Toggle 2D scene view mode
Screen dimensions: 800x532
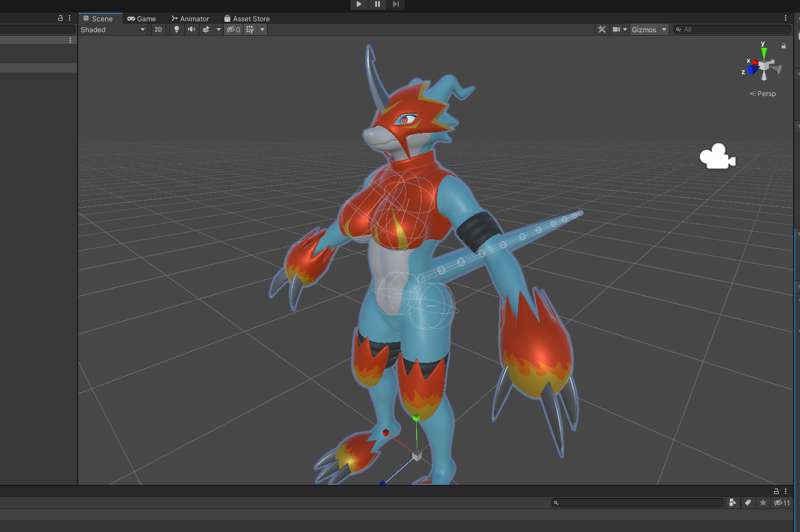pyautogui.click(x=158, y=30)
